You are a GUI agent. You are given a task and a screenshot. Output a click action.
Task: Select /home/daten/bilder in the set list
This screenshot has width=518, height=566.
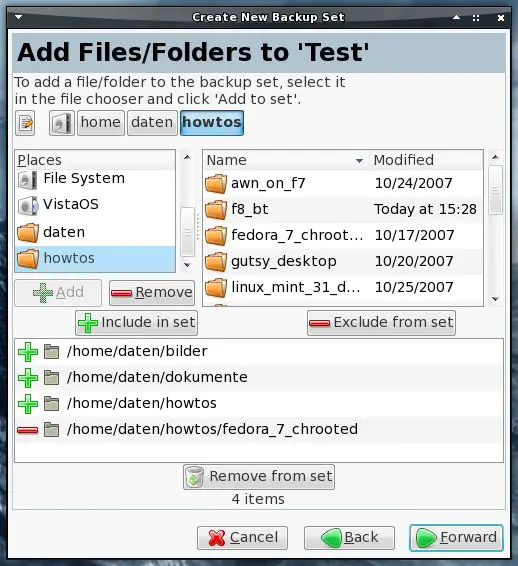point(259,352)
